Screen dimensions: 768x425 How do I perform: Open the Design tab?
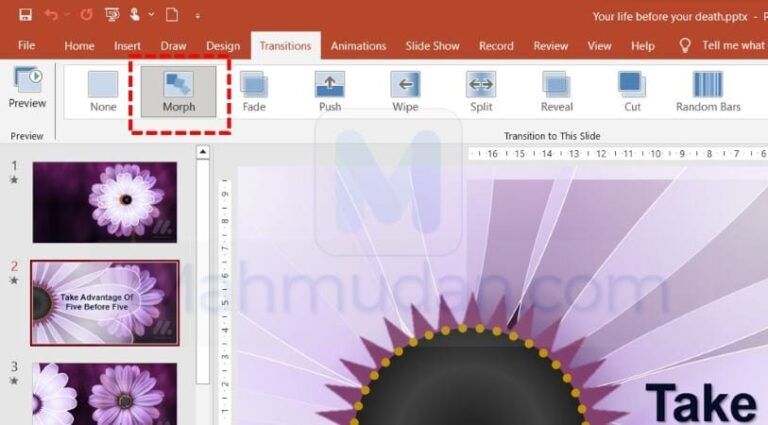(223, 46)
